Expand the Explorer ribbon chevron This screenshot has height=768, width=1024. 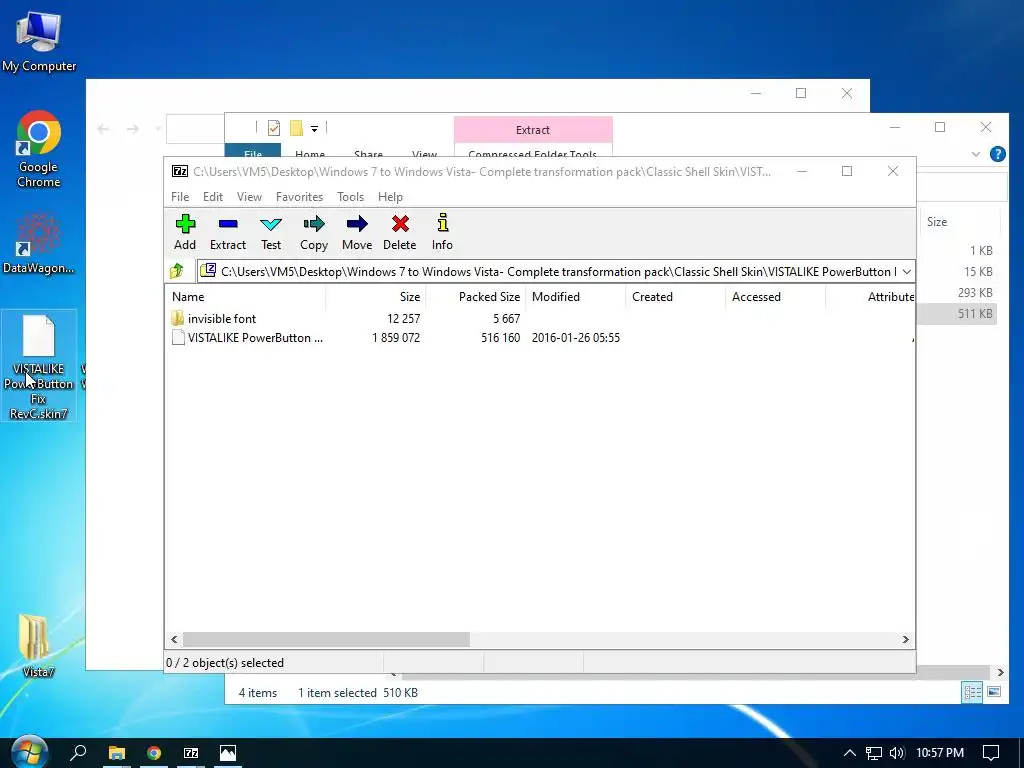pyautogui.click(x=976, y=154)
